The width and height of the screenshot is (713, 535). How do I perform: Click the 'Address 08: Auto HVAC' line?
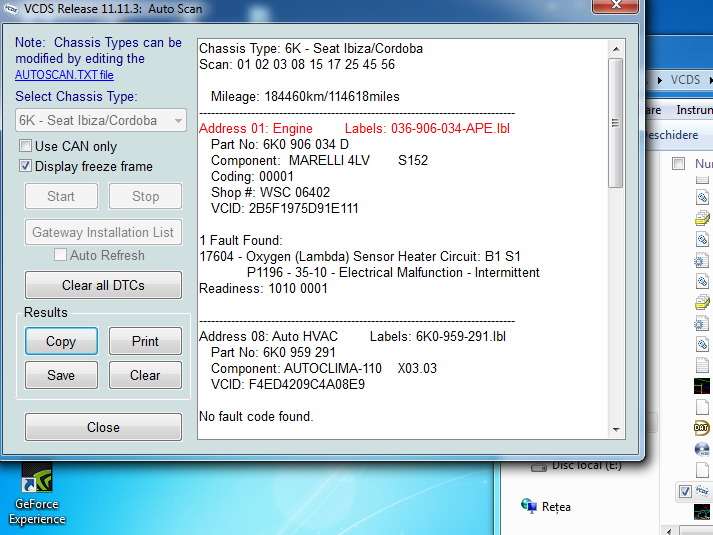point(269,336)
